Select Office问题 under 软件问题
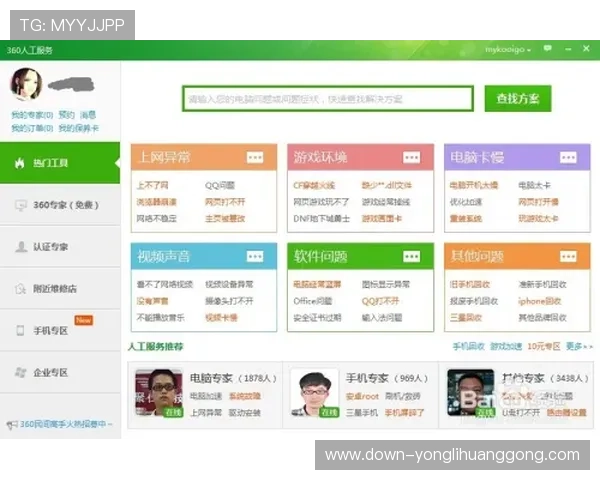600x480 pixels. pos(313,301)
